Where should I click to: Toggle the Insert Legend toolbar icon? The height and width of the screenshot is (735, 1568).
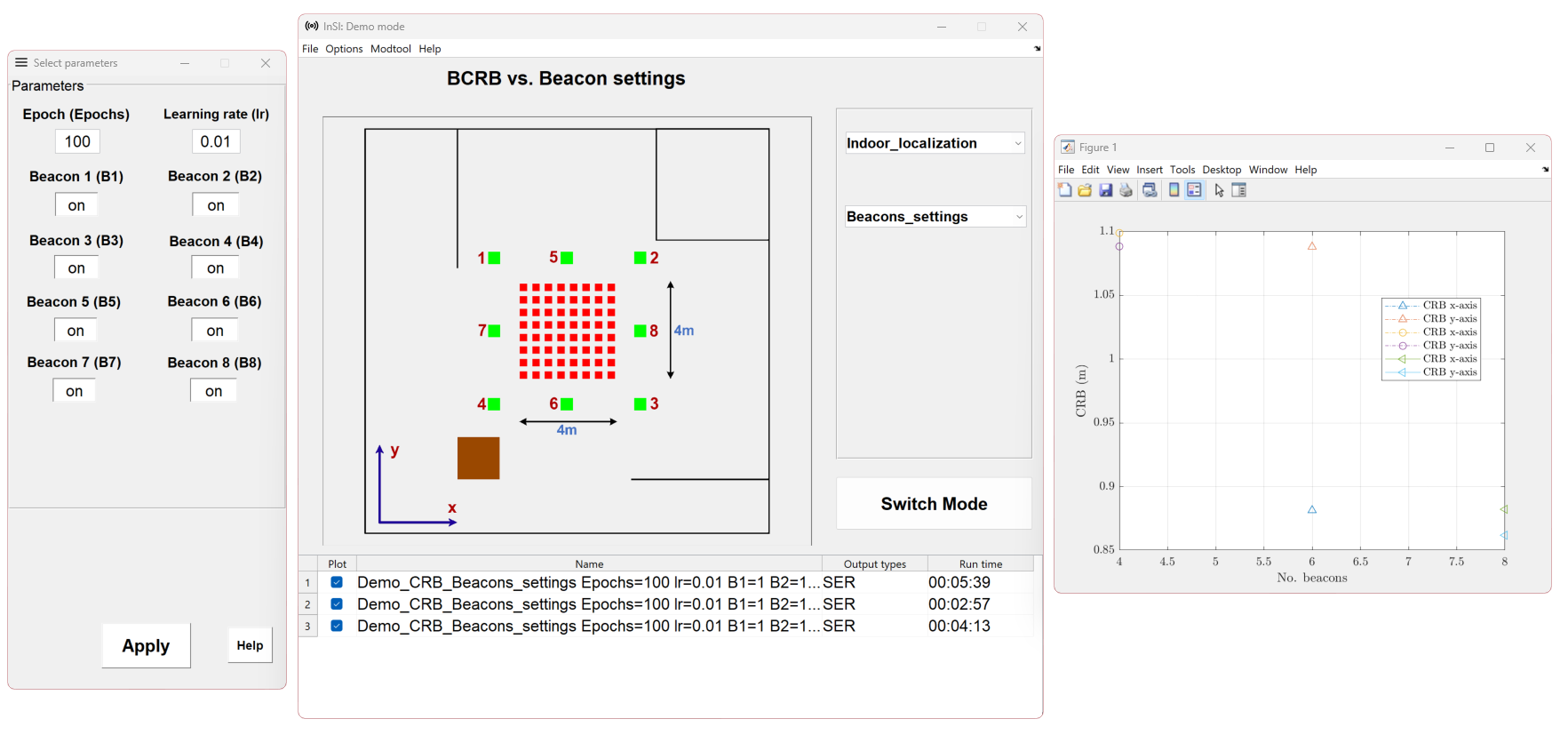coord(1194,190)
